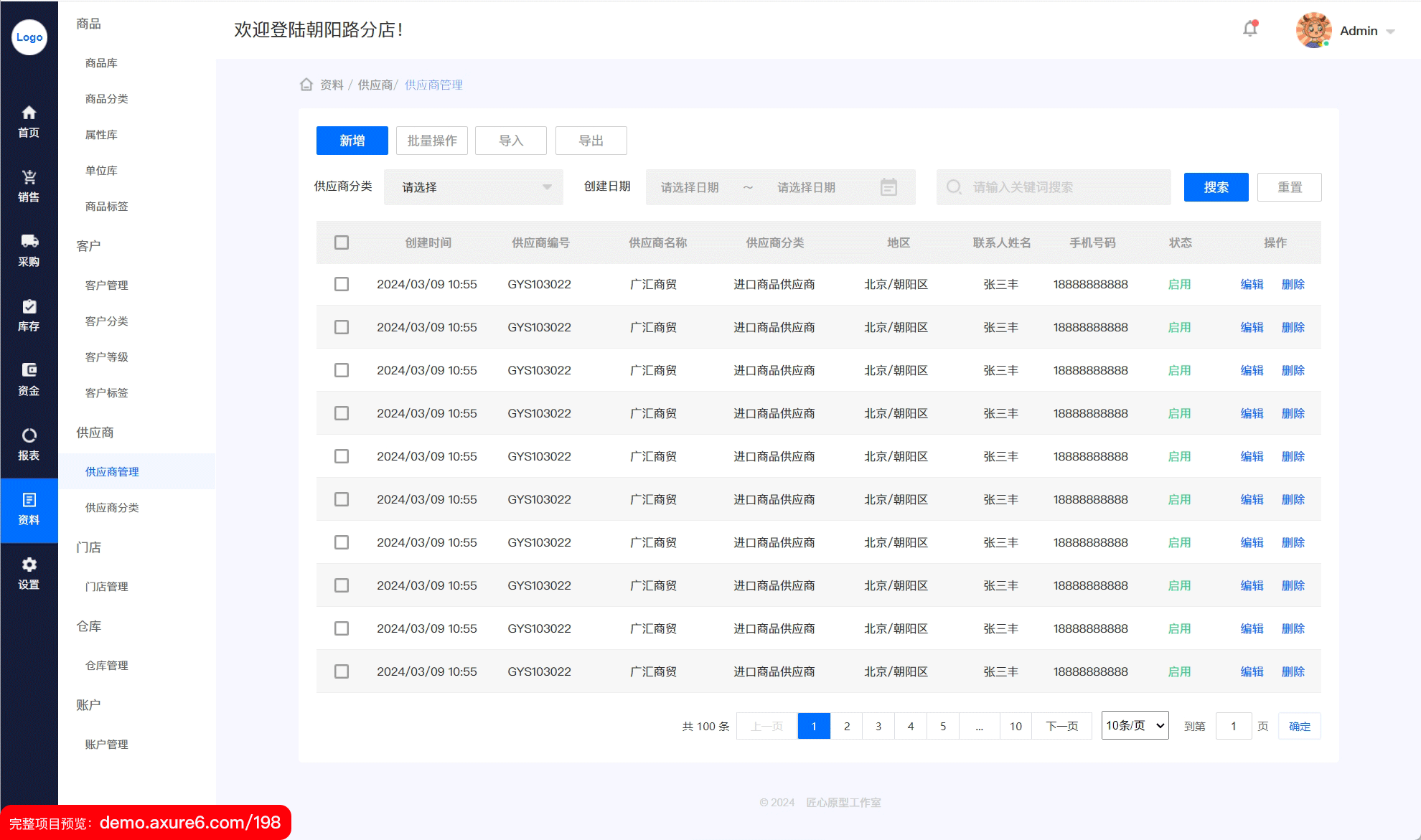The width and height of the screenshot is (1421, 840).
Task: Open the 10条/页 page size dropdown
Action: pyautogui.click(x=1135, y=725)
